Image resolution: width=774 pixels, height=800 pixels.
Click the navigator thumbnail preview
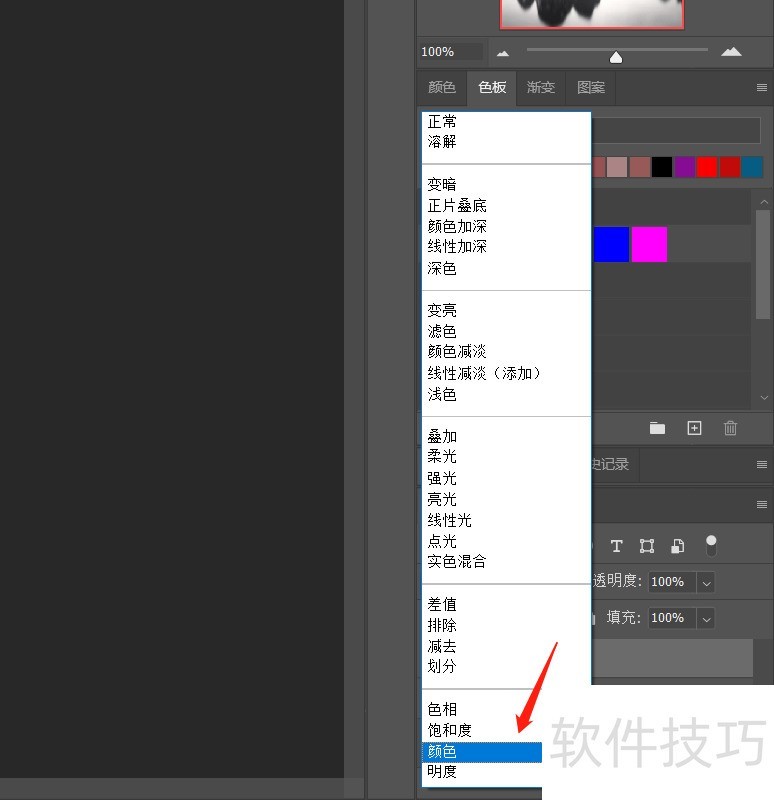(x=592, y=14)
